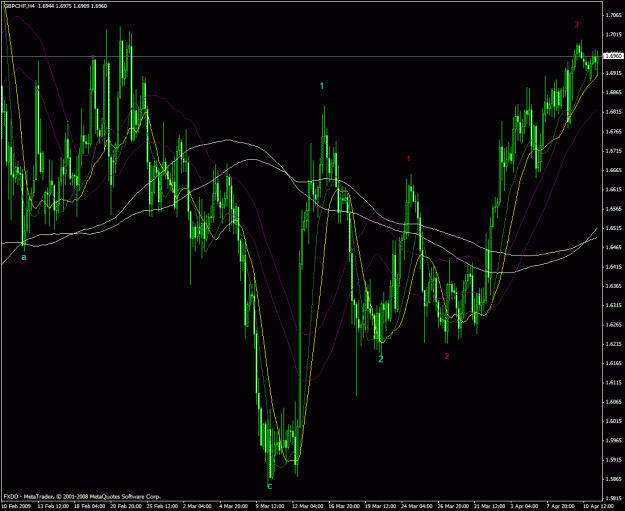Click the '7 Apr 20:00' time axis label
Viewport: 625px width, 511px height.
[x=561, y=506]
